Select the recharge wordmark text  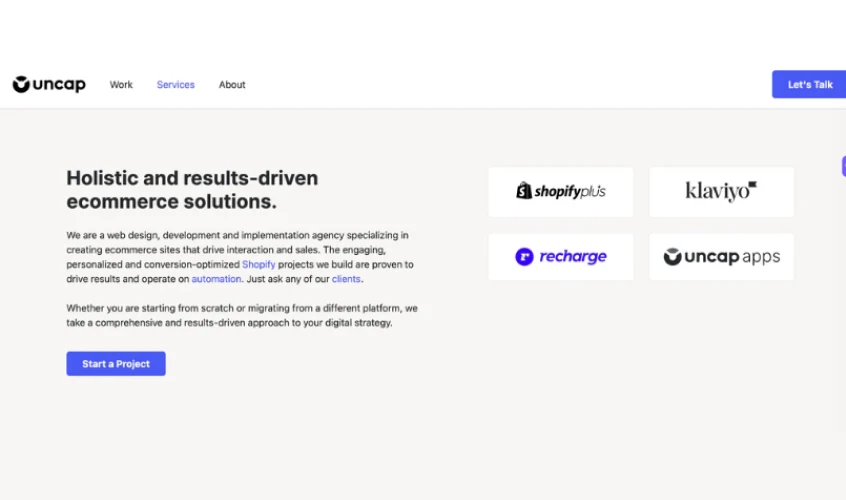click(573, 257)
